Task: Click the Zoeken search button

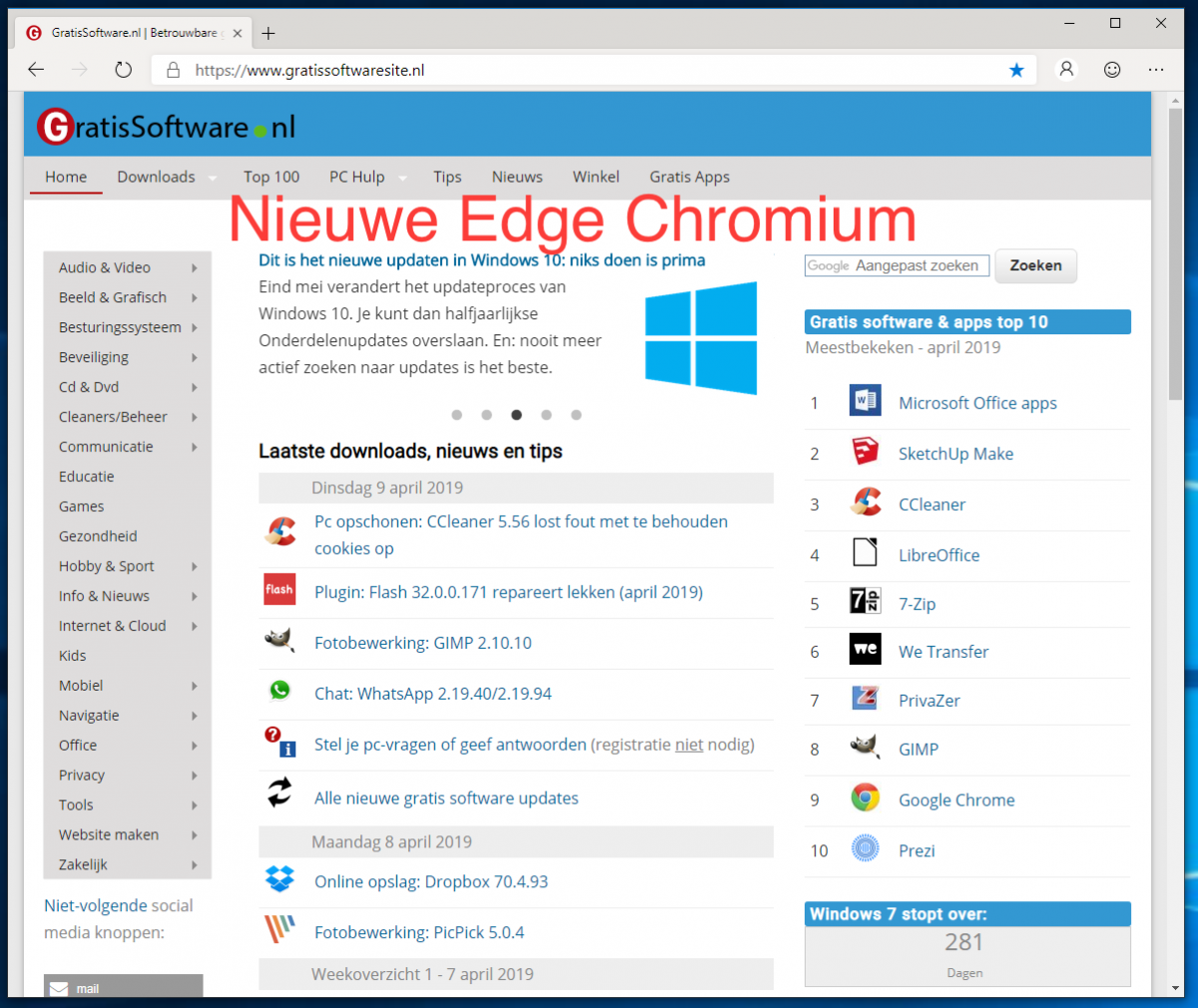Action: pyautogui.click(x=1035, y=265)
